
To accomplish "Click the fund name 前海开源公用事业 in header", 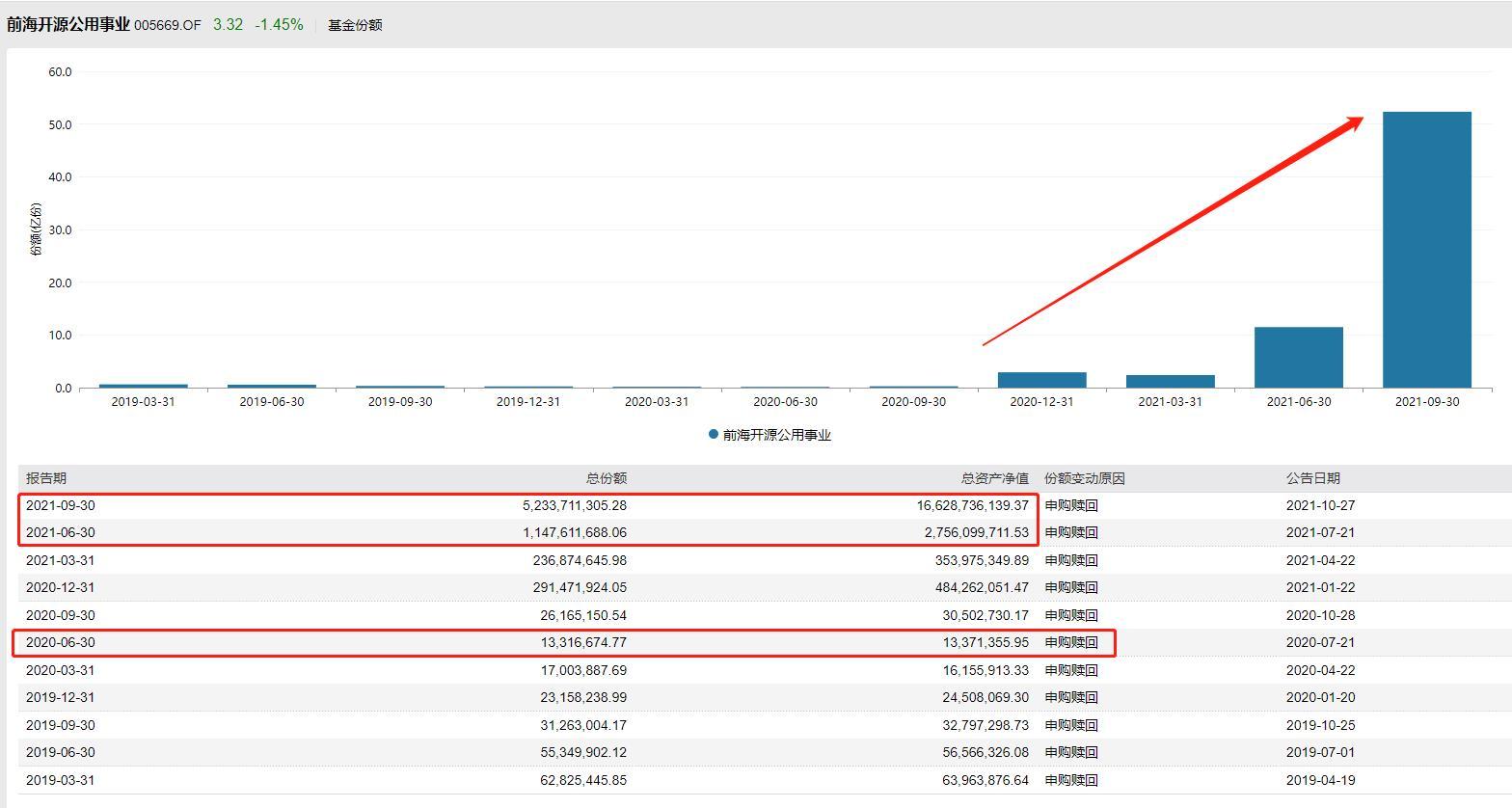I will tap(67, 24).
